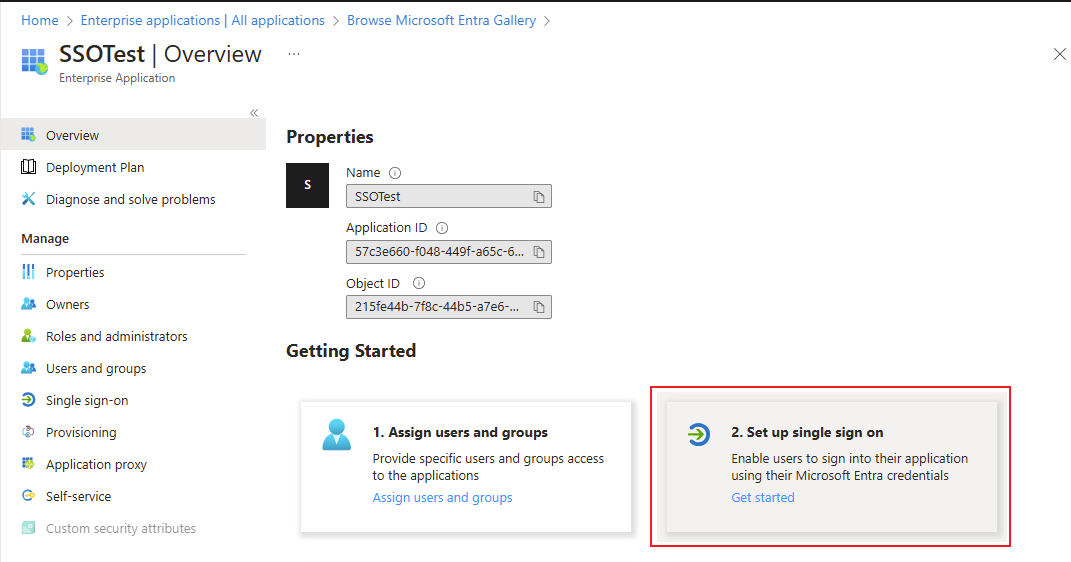This screenshot has height=562, width=1071.
Task: Open Enterprise applications | All applications breadcrumb
Action: [x=203, y=20]
